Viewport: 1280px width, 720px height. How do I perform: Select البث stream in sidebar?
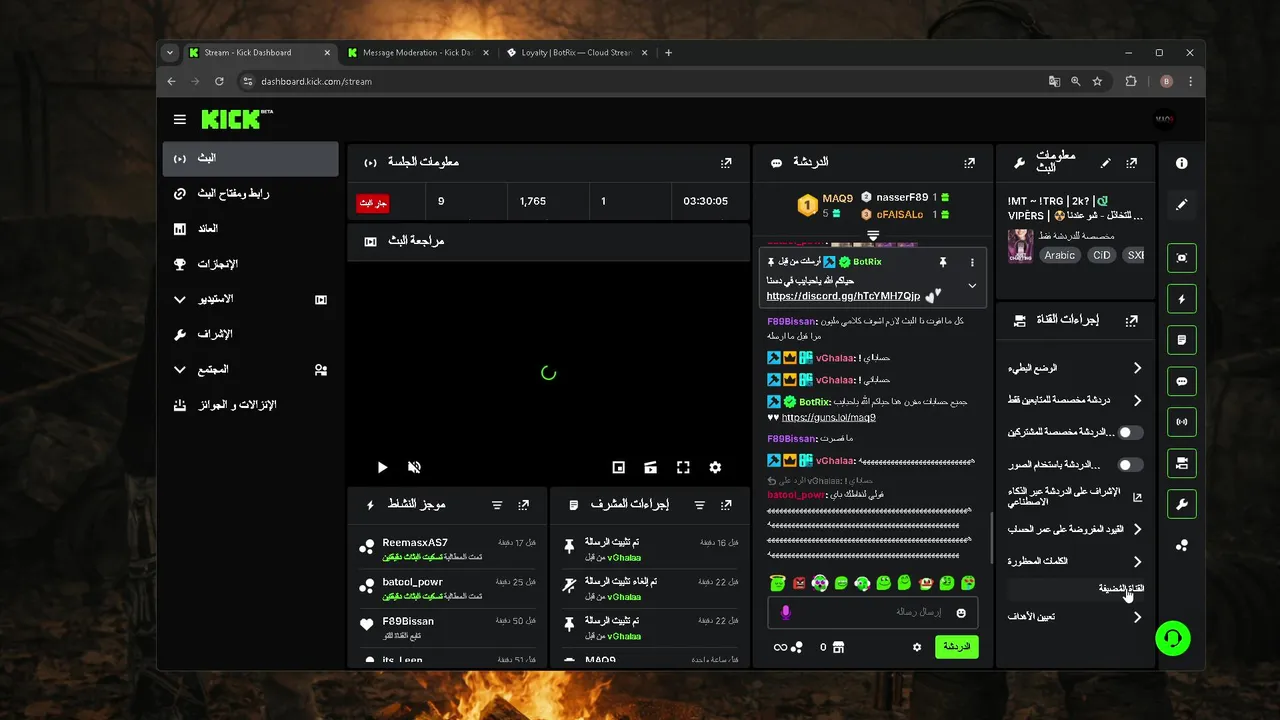[x=251, y=158]
